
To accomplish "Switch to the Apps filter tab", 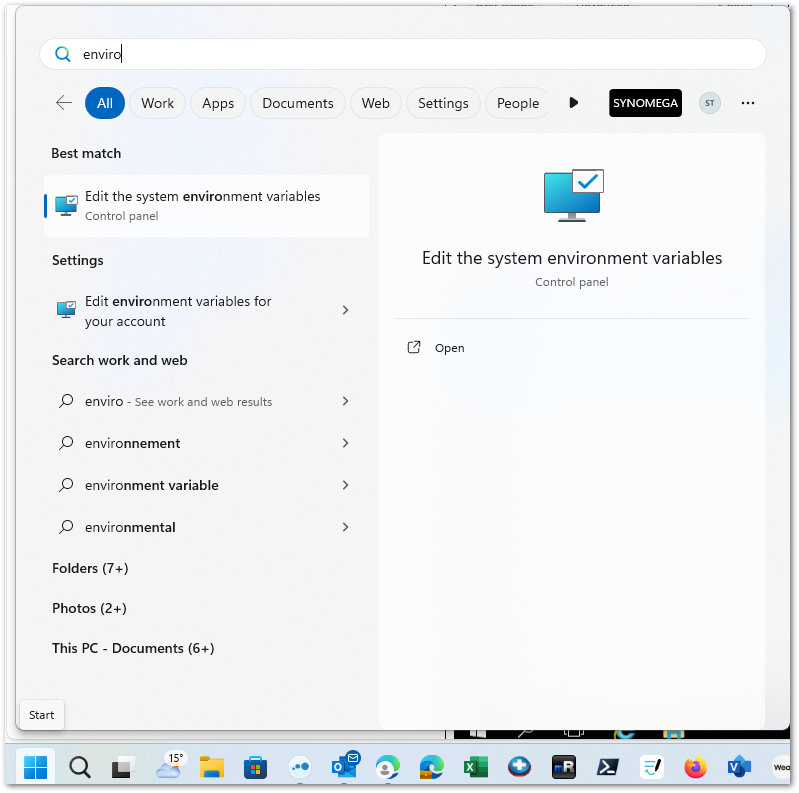I will click(x=218, y=103).
